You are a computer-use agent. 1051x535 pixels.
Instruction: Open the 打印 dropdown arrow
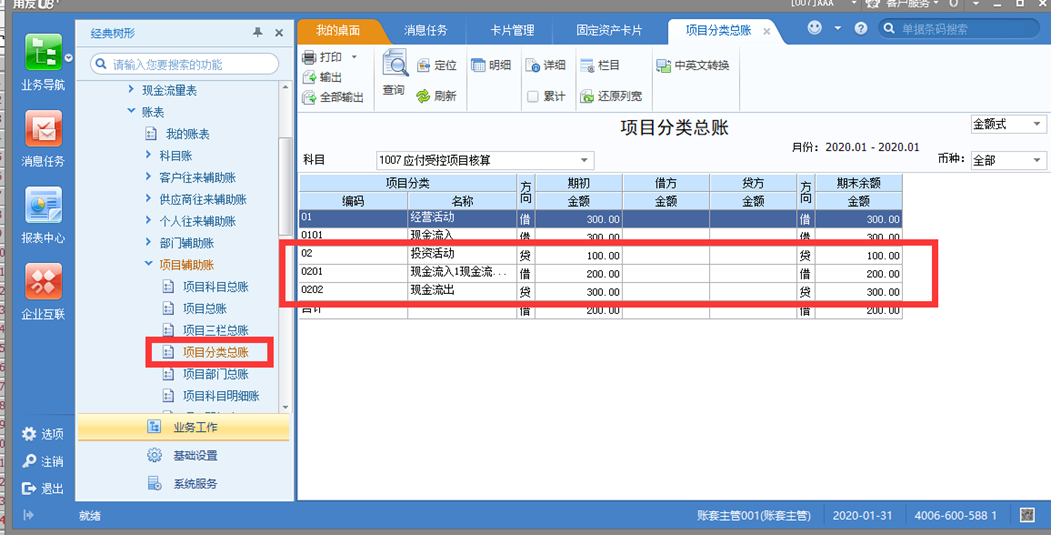(355, 57)
